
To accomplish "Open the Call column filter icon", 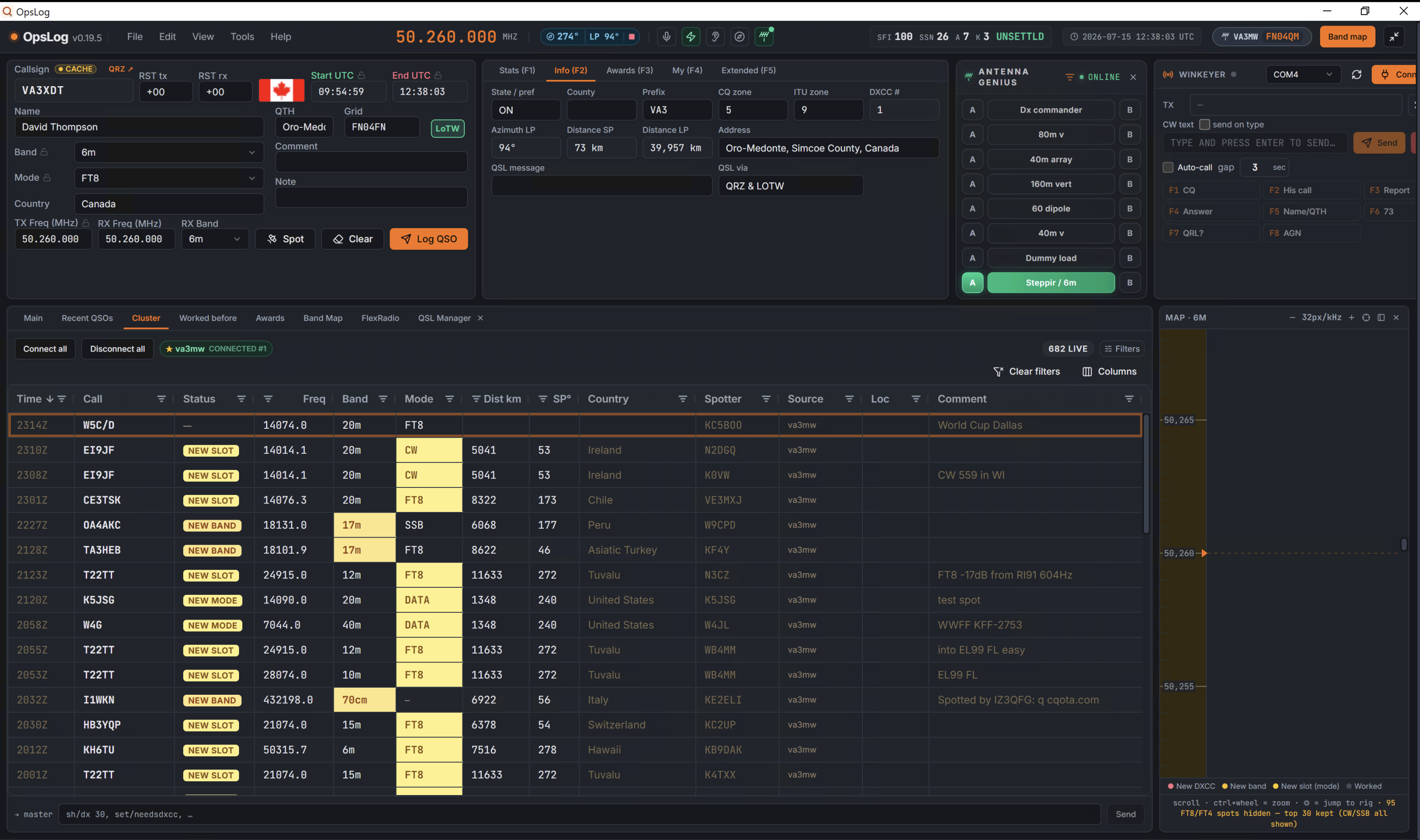I will [161, 399].
